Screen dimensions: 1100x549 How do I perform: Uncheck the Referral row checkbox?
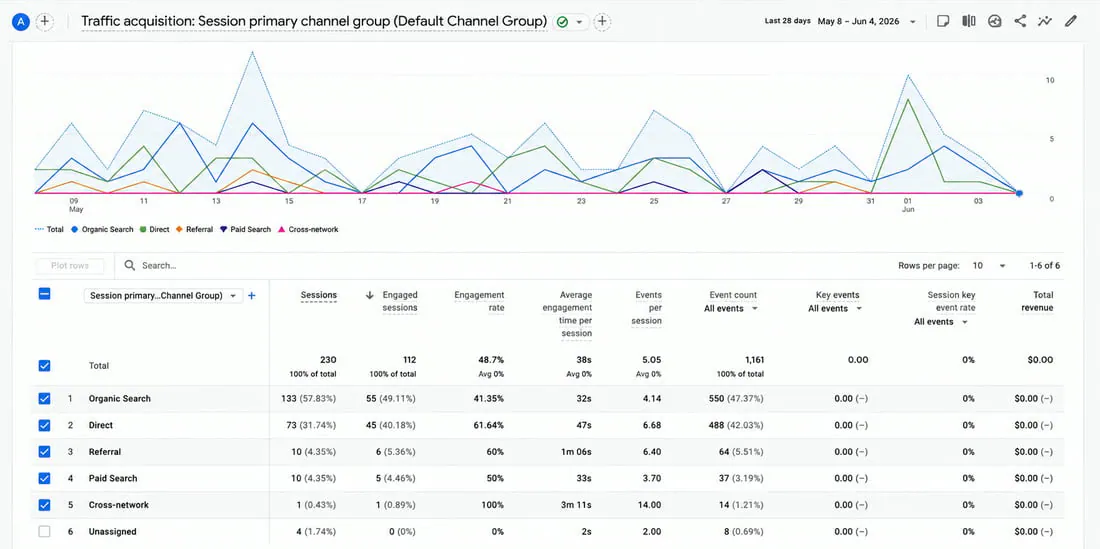tap(44, 452)
